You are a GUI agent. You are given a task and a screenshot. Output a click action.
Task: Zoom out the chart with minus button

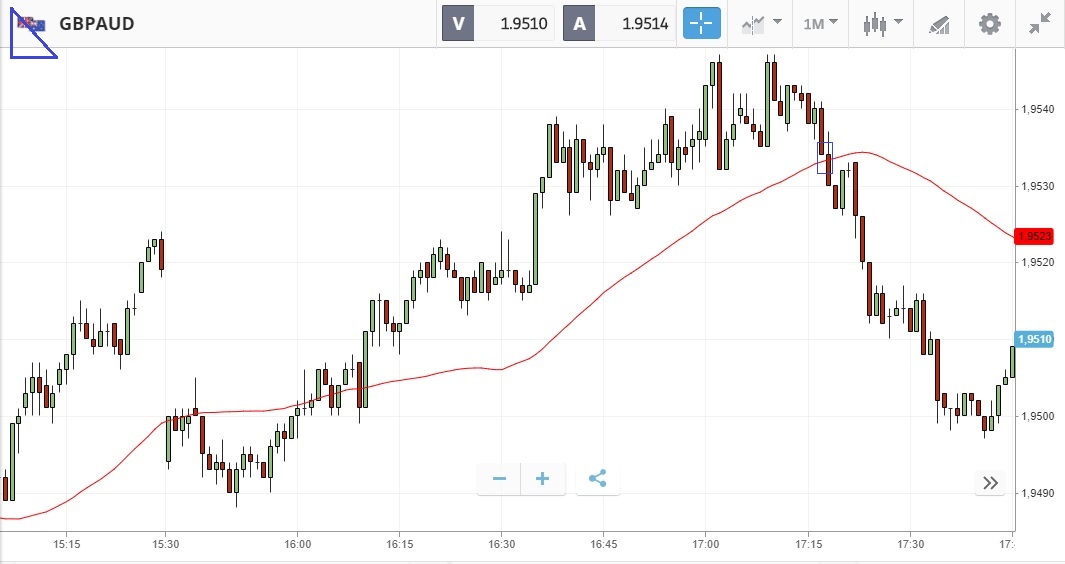[x=499, y=479]
